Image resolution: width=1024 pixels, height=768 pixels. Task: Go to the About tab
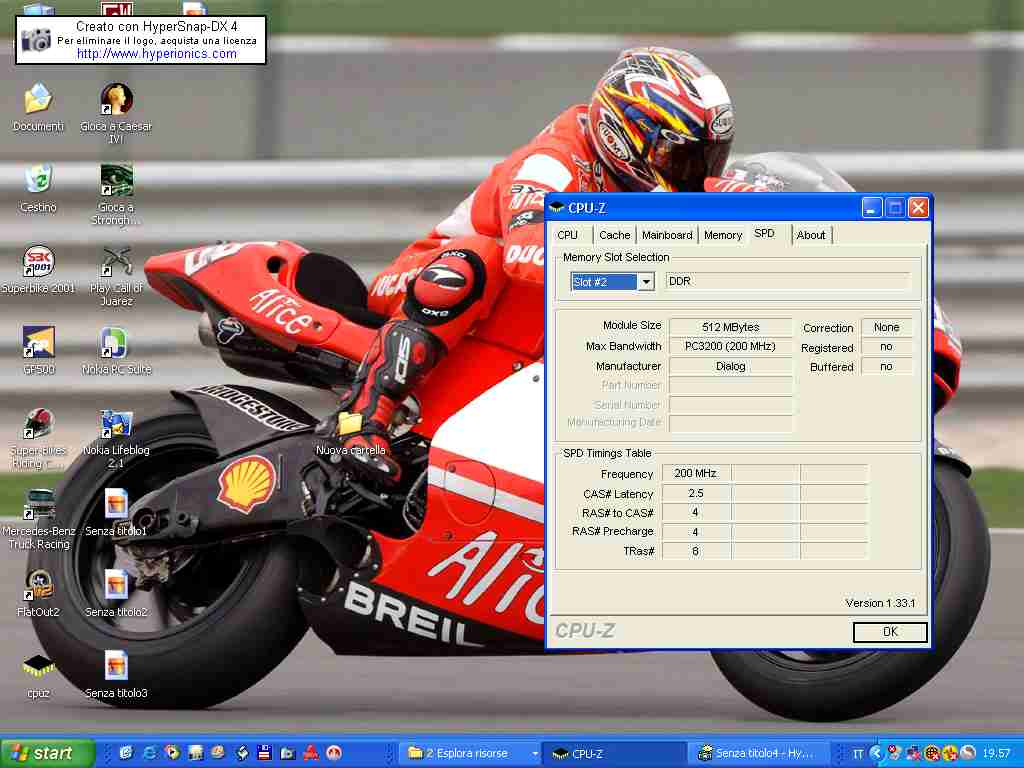pyautogui.click(x=811, y=235)
